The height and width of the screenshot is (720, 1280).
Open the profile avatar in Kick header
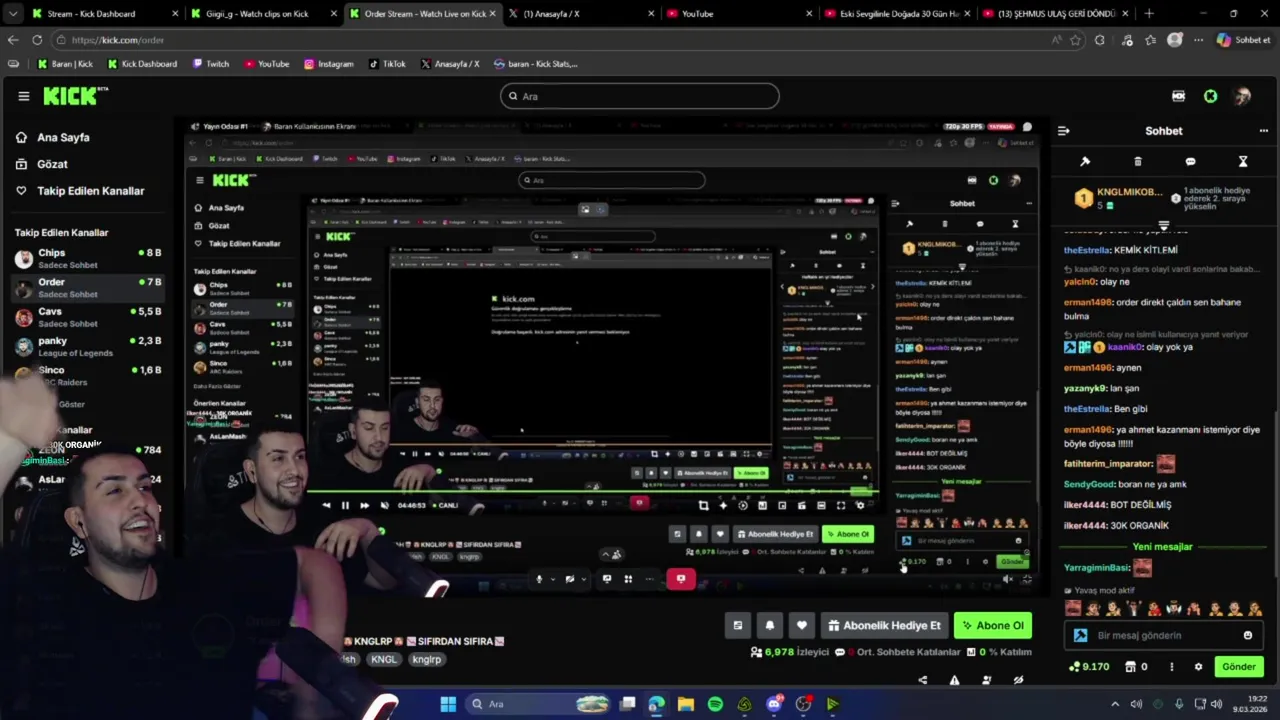(x=1242, y=96)
